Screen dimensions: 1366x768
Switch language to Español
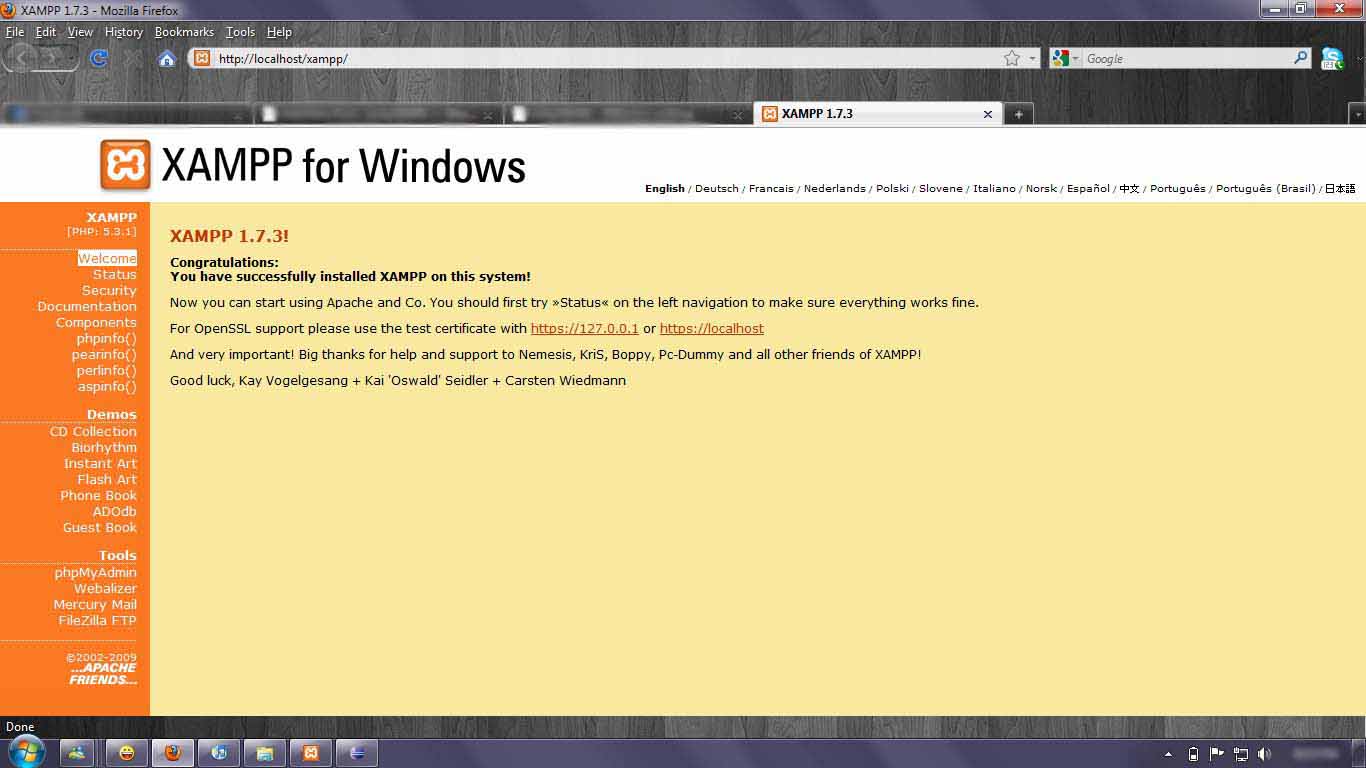click(x=1088, y=188)
